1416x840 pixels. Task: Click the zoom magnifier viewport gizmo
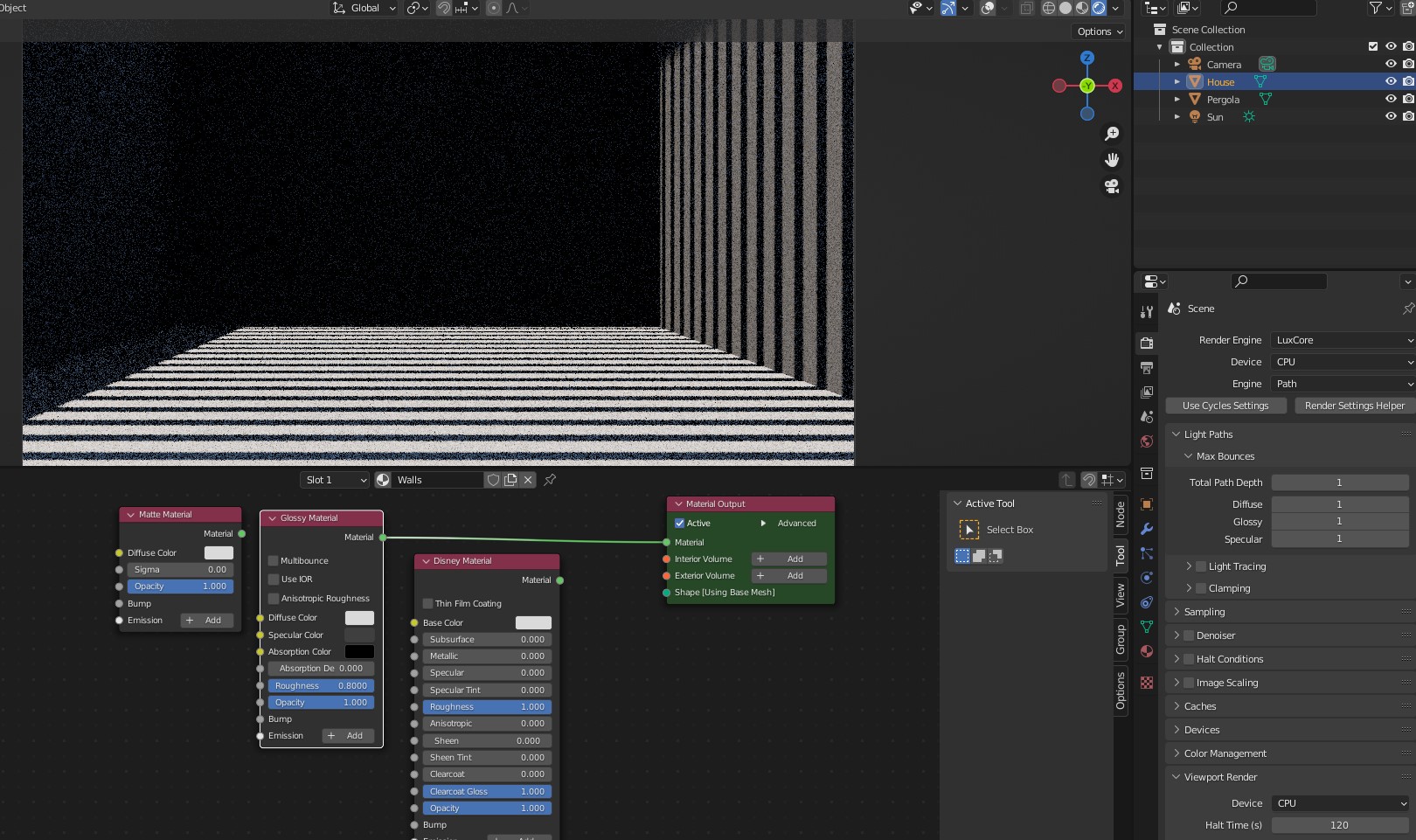click(1112, 134)
